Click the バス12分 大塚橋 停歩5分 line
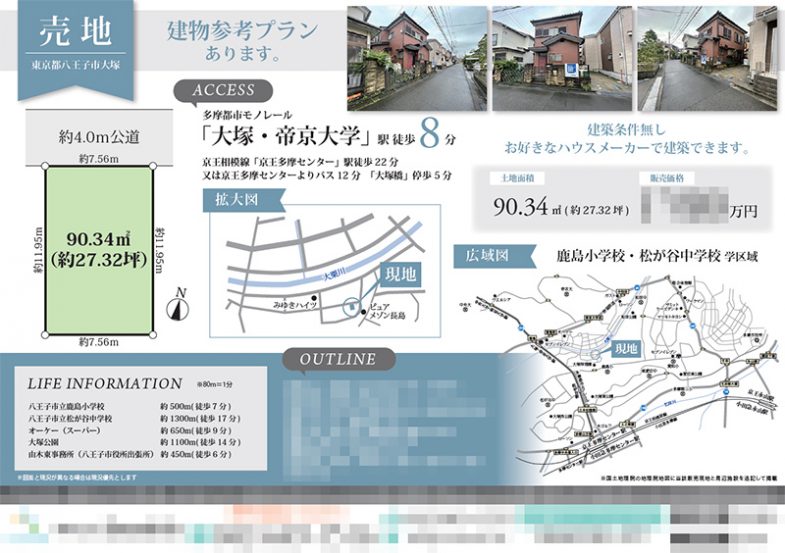The height and width of the screenshot is (553, 785). point(326,176)
